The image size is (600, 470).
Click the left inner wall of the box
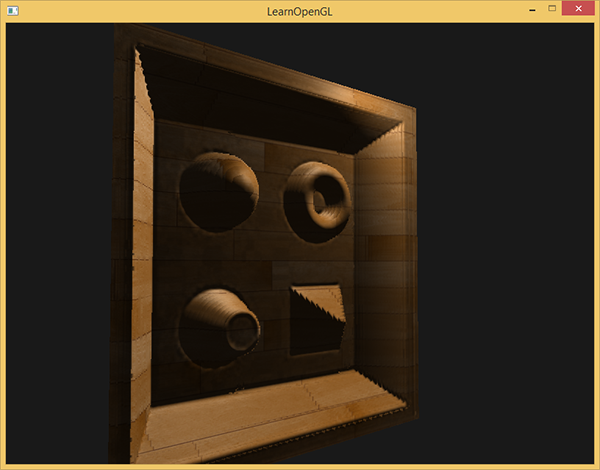(x=144, y=250)
